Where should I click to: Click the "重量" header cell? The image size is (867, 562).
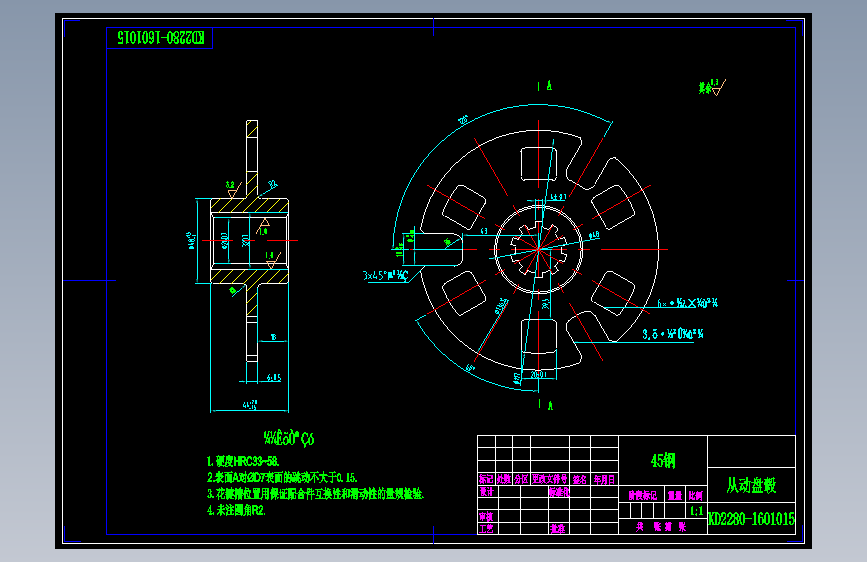675,496
